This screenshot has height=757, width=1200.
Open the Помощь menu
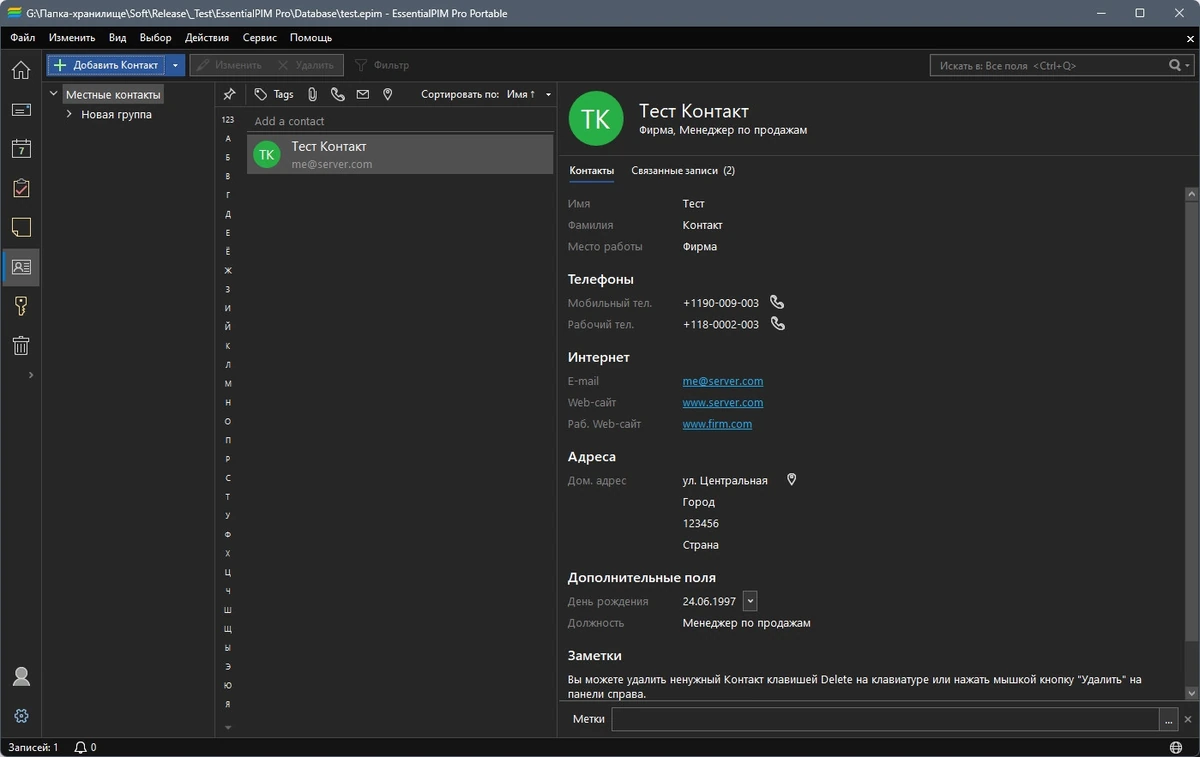click(311, 38)
